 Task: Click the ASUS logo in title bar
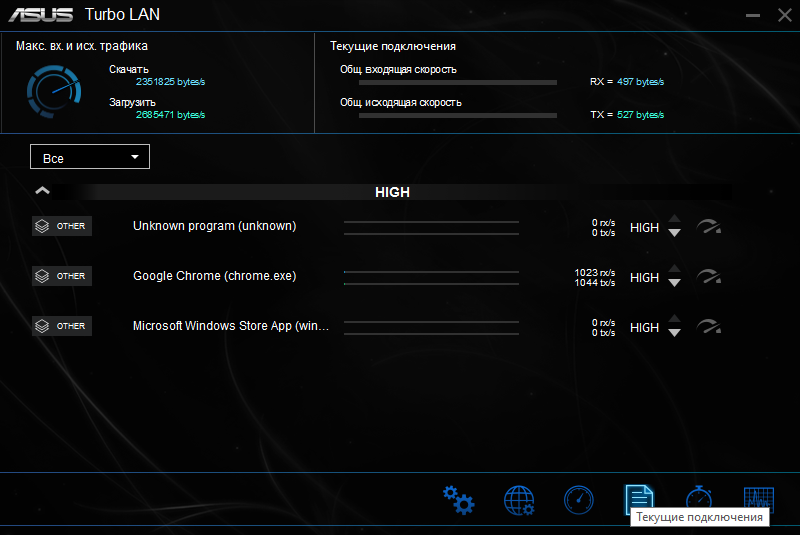[x=41, y=15]
